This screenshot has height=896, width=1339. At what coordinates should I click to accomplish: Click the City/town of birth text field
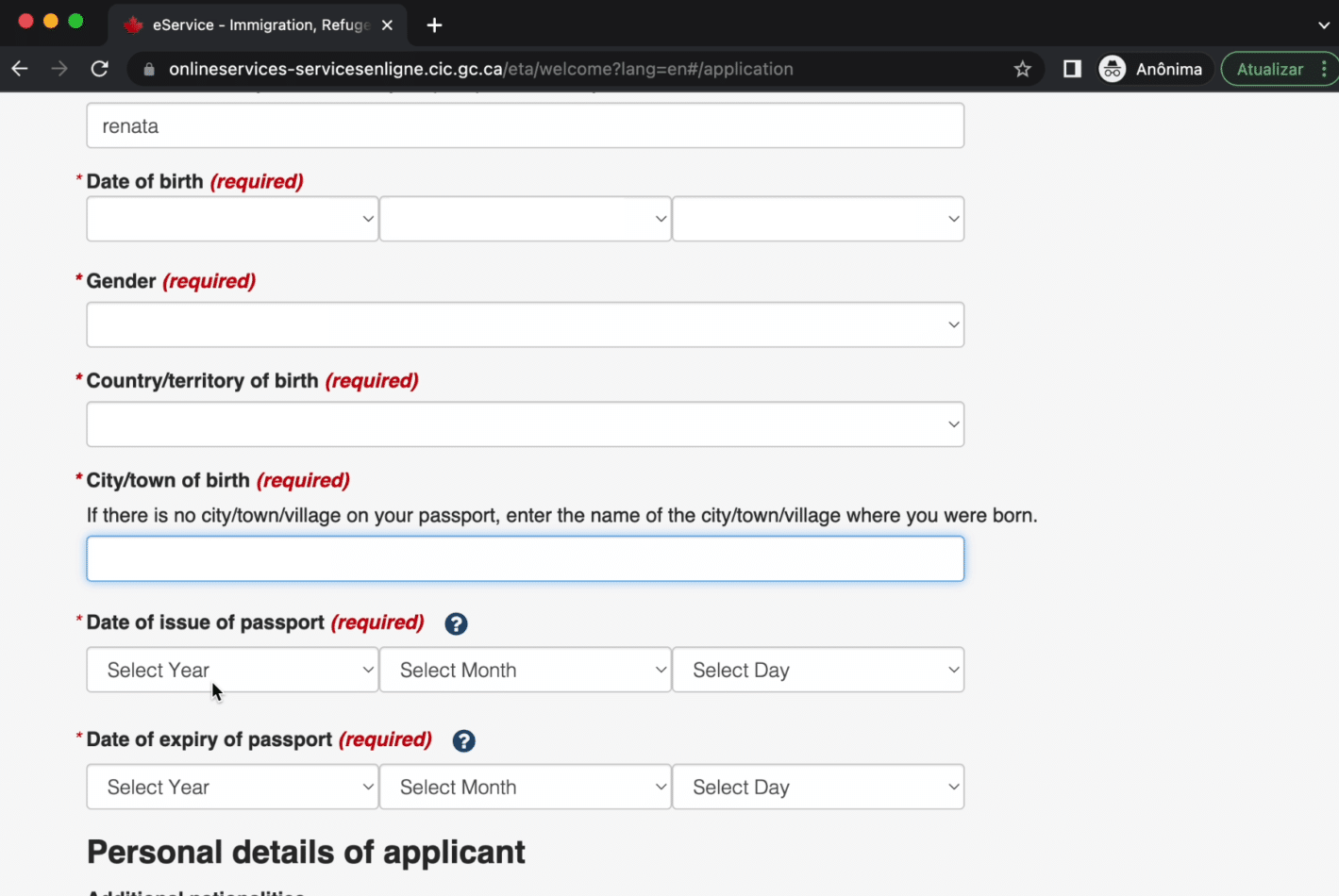click(525, 559)
